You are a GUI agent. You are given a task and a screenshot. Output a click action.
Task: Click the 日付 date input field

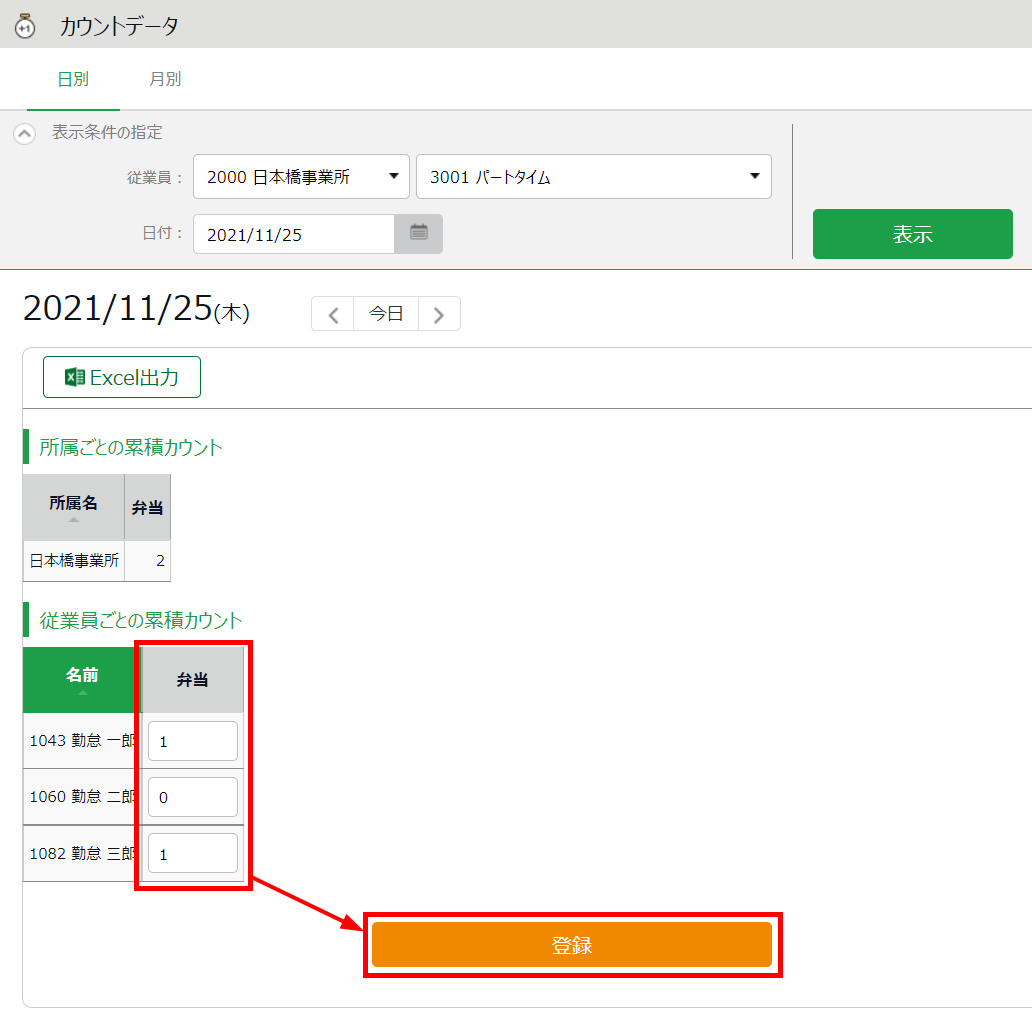click(294, 234)
